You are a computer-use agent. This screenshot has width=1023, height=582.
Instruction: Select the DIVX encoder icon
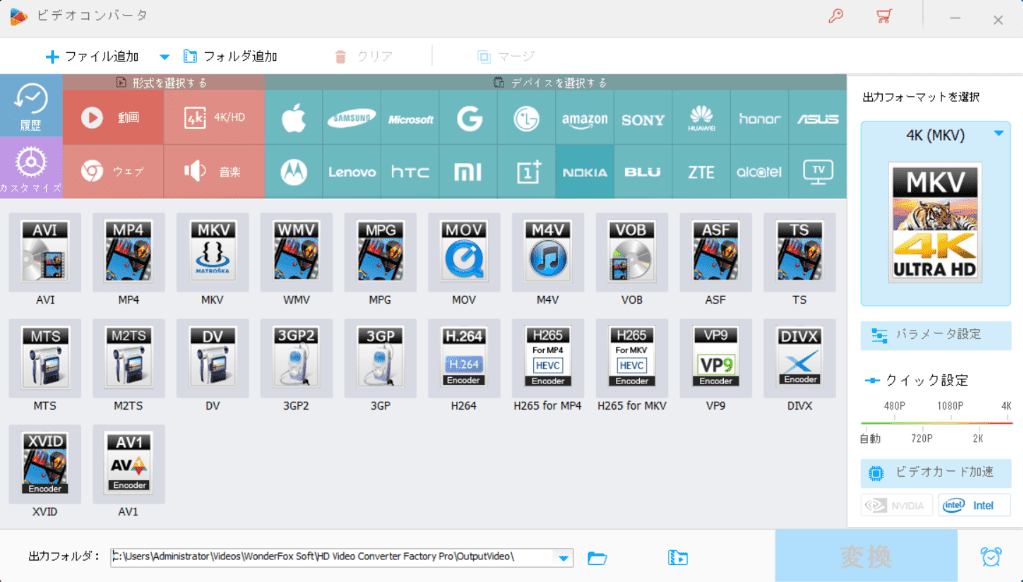(x=799, y=358)
